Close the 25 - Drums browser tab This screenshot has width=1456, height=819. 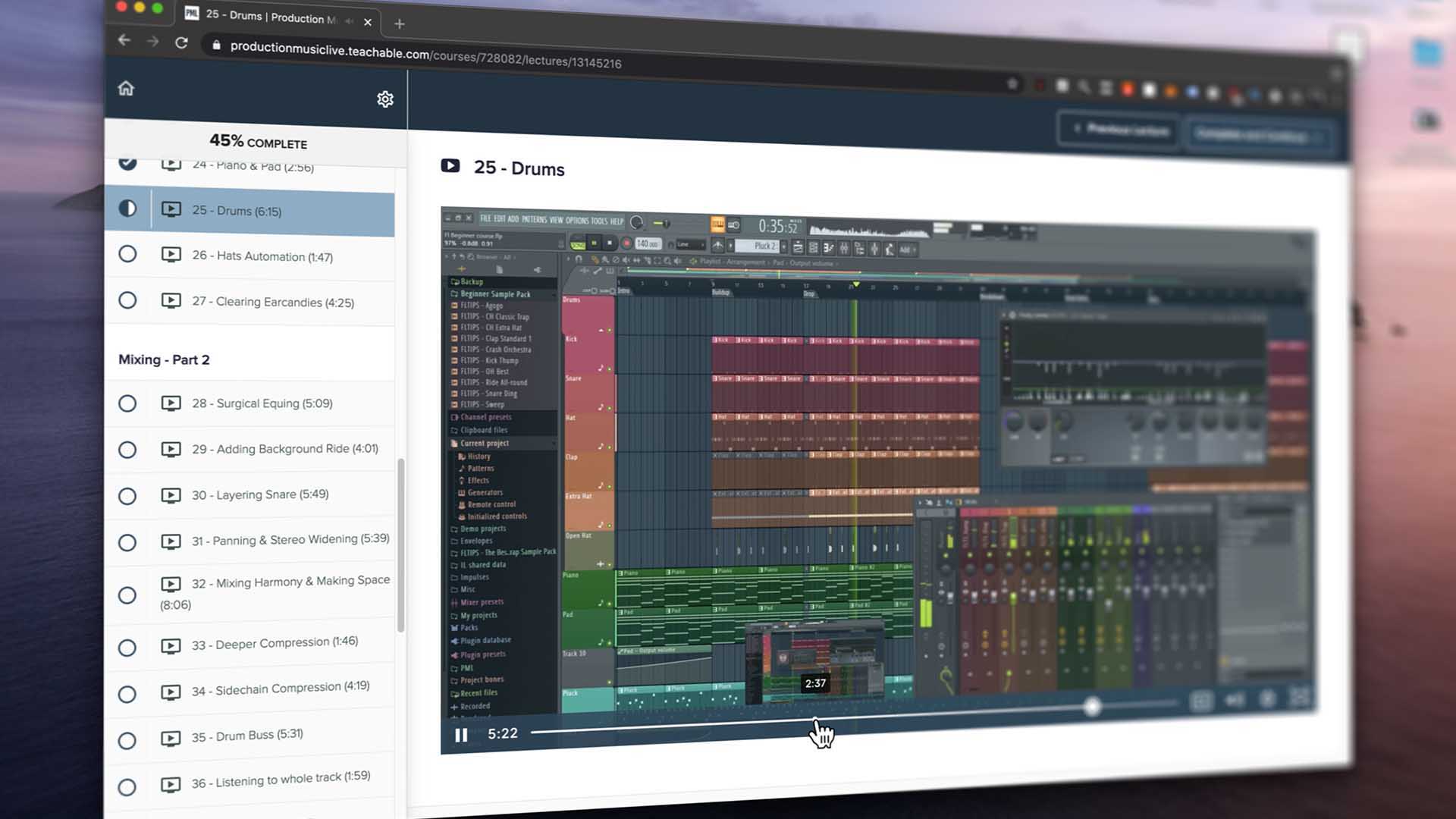click(368, 22)
